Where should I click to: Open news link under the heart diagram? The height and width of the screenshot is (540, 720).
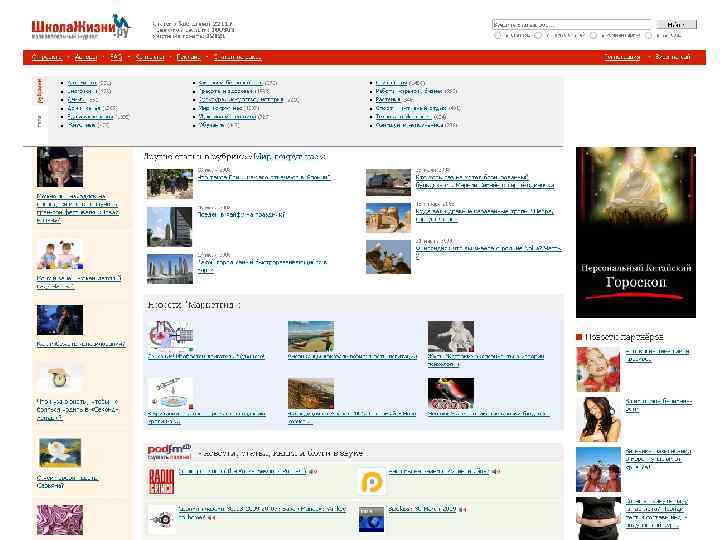[206, 356]
